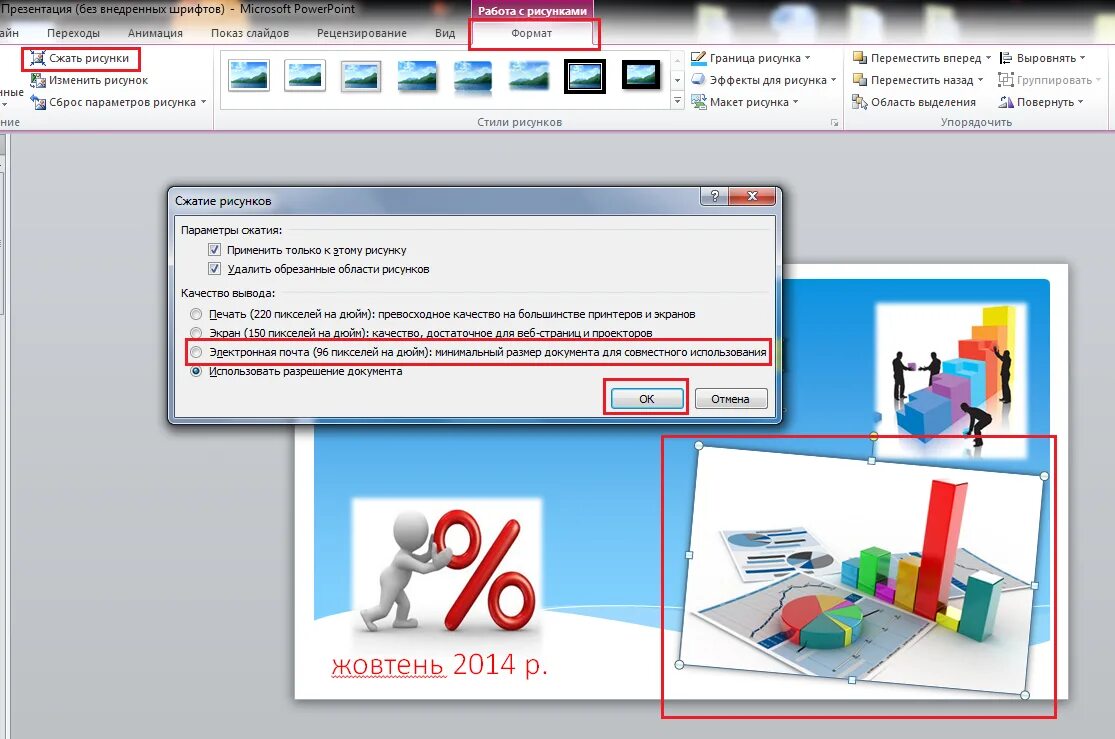Open the Анимация ribbon tab
The image size is (1115, 739).
155,33
